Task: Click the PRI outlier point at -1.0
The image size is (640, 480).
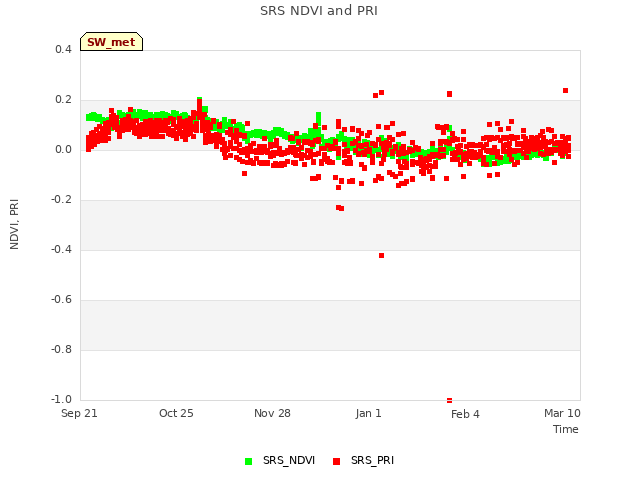Action: [449, 400]
